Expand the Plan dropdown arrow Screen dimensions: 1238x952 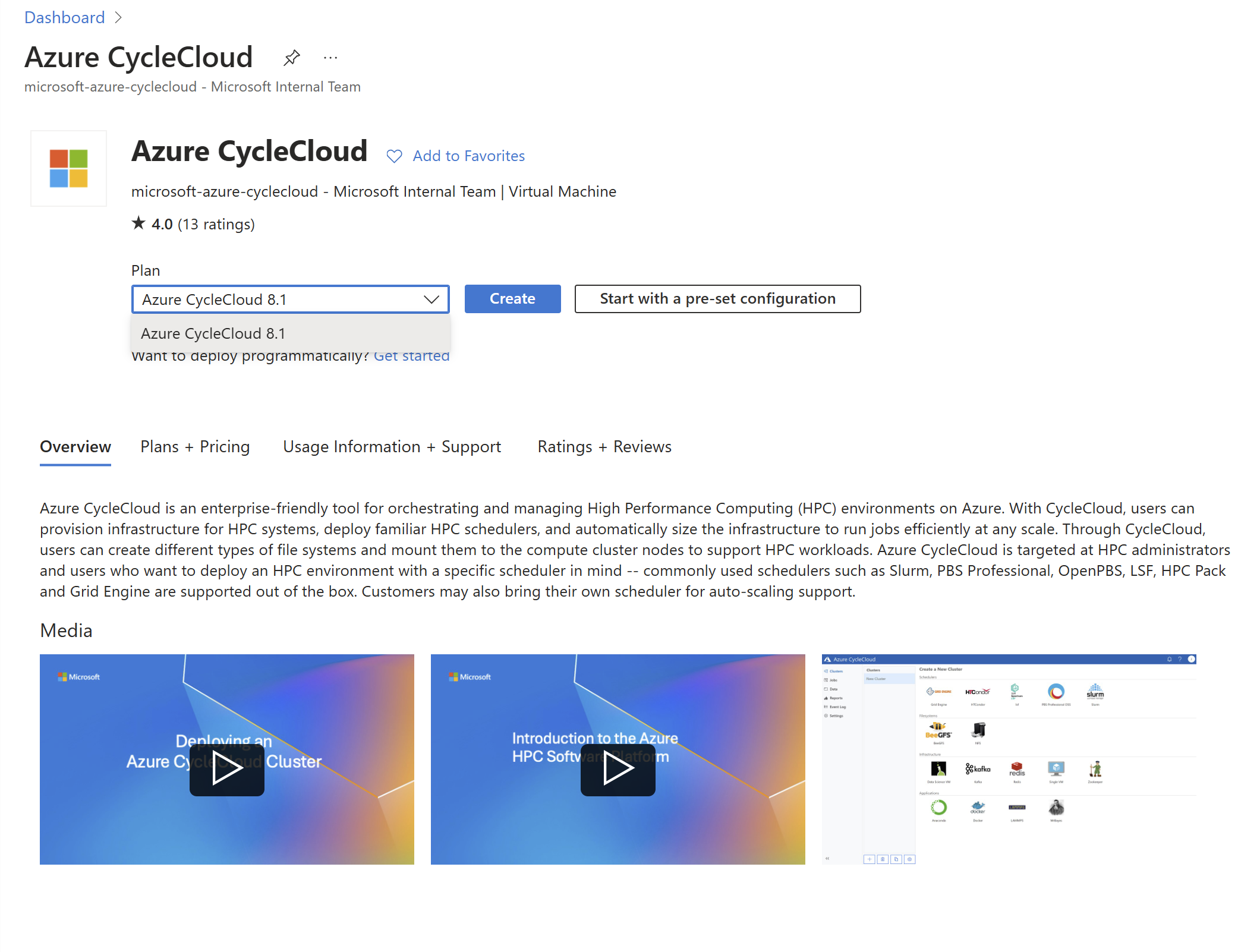click(x=431, y=300)
